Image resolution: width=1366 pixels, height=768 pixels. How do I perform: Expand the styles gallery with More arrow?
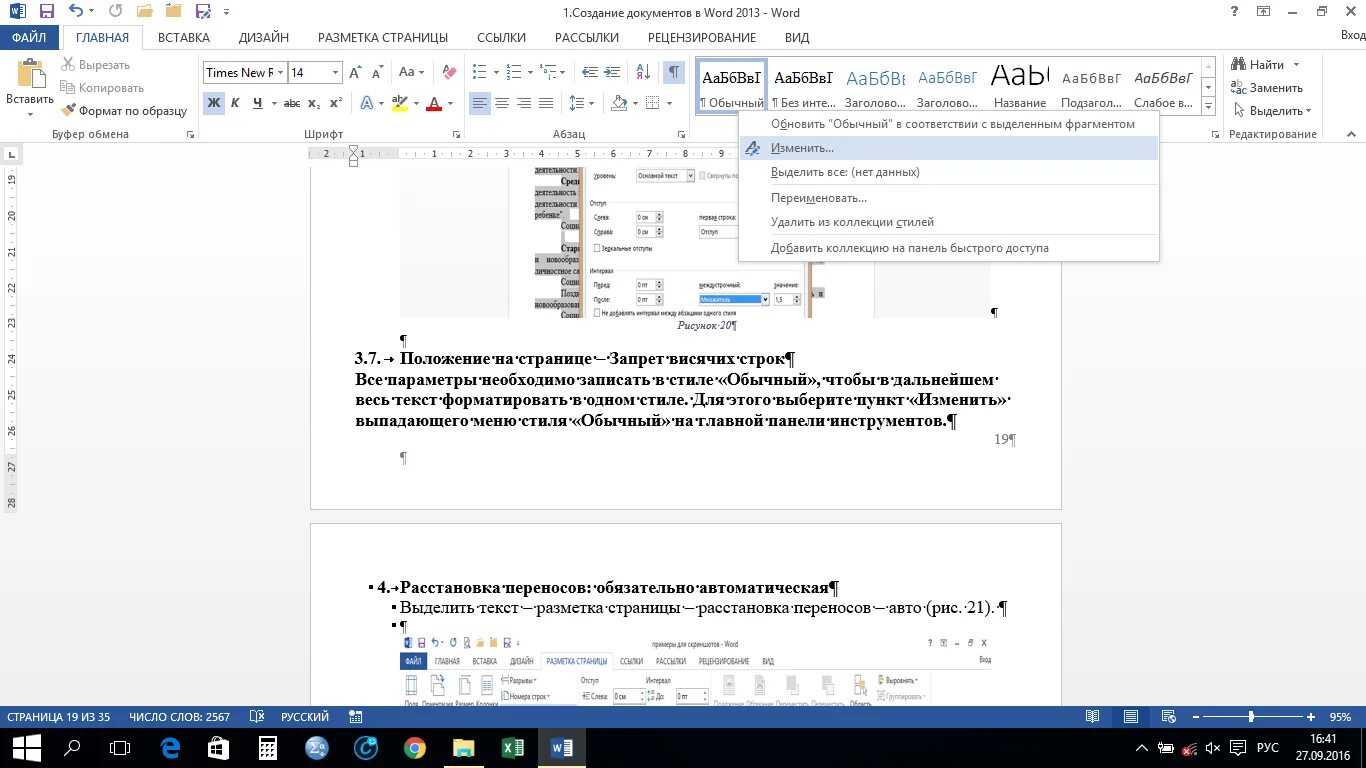click(x=1209, y=108)
